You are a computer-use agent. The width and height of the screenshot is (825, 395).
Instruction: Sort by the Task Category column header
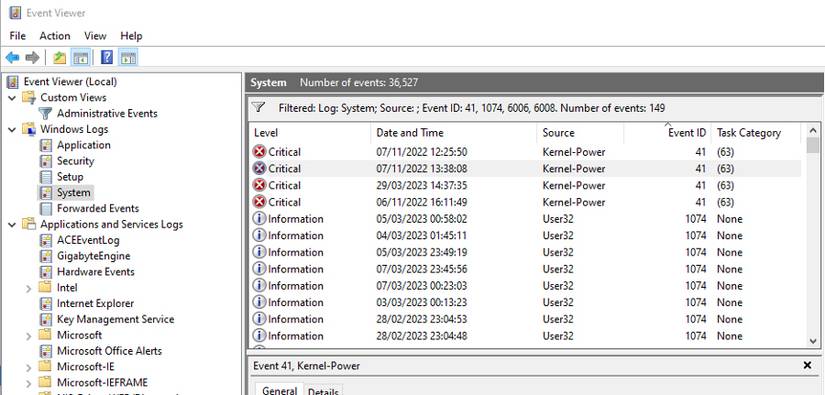(x=756, y=133)
